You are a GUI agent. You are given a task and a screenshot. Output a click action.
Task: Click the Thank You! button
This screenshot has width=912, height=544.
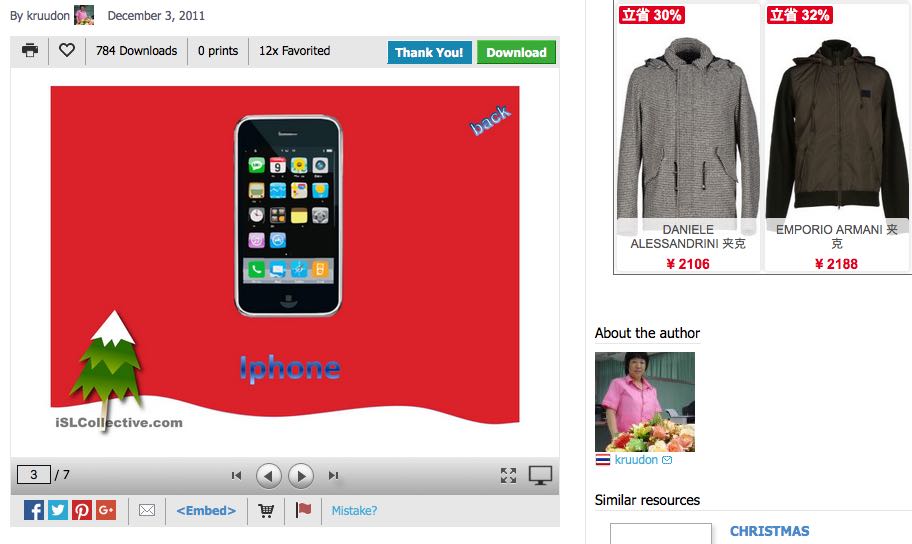point(429,52)
